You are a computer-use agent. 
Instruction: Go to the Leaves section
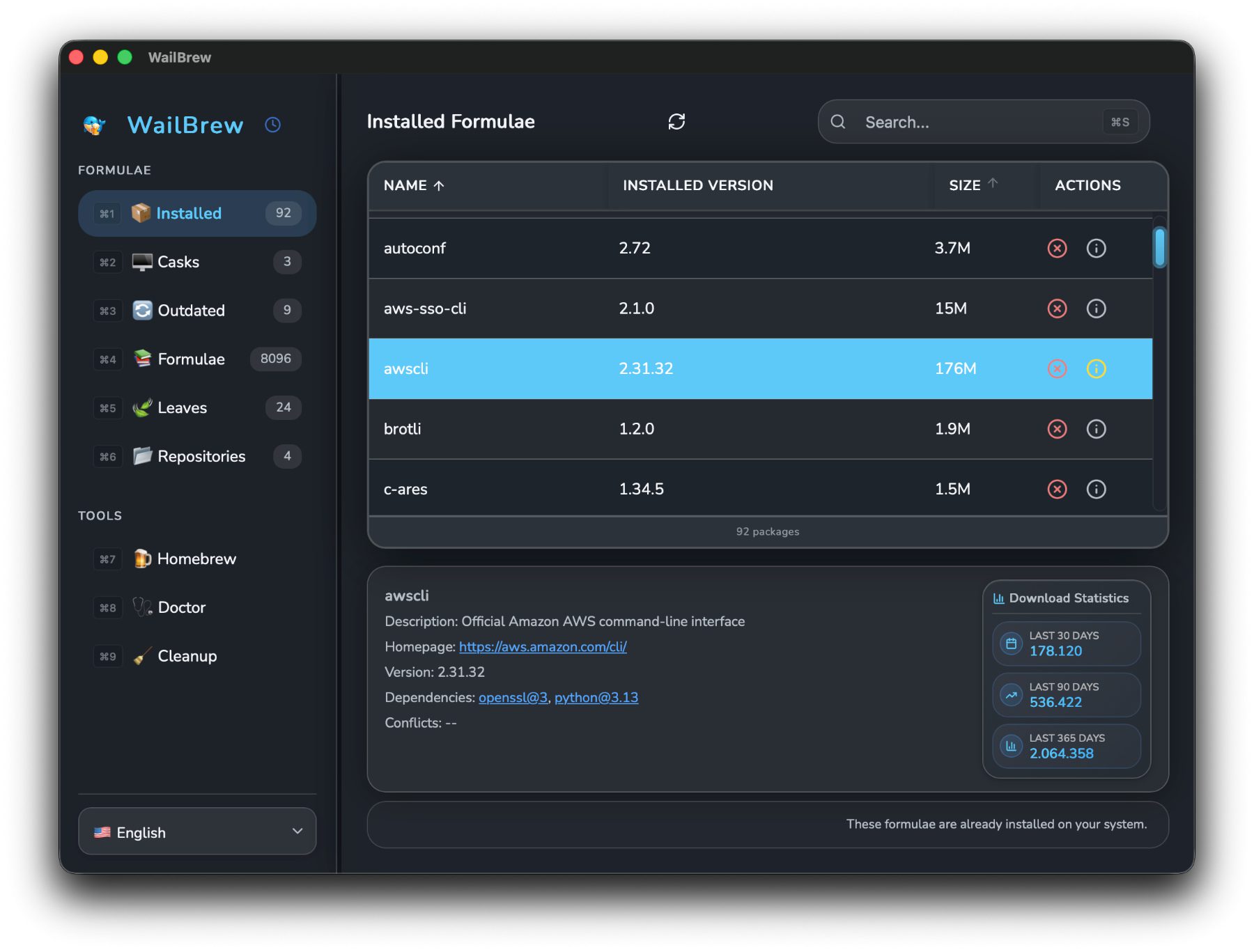point(182,408)
